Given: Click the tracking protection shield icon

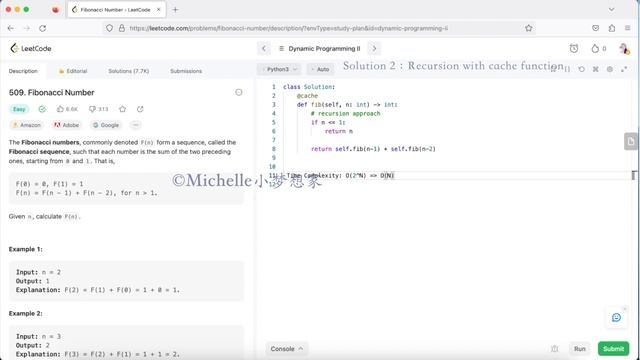Looking at the screenshot, I should pyautogui.click(x=109, y=28).
